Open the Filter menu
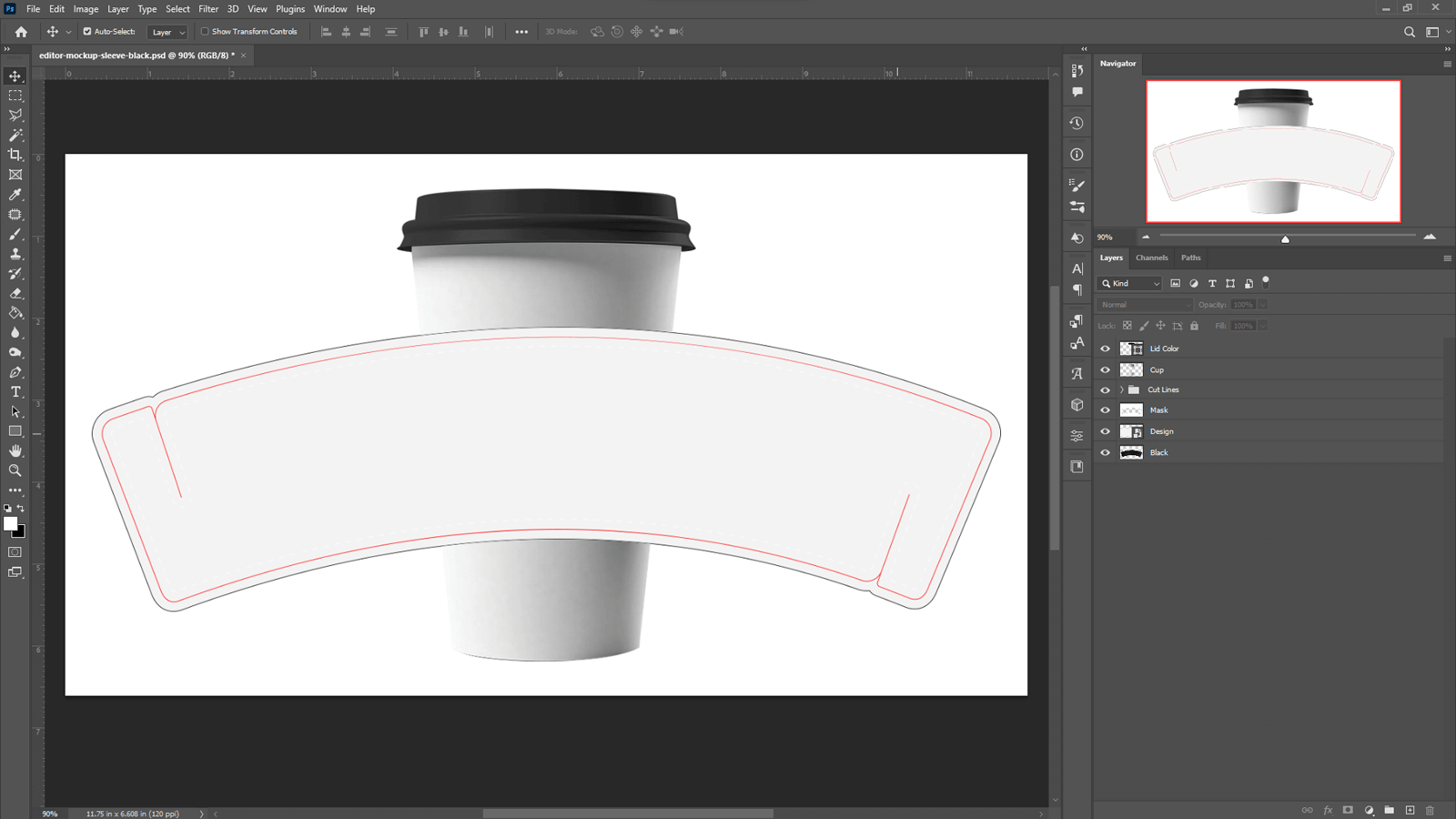 click(208, 8)
